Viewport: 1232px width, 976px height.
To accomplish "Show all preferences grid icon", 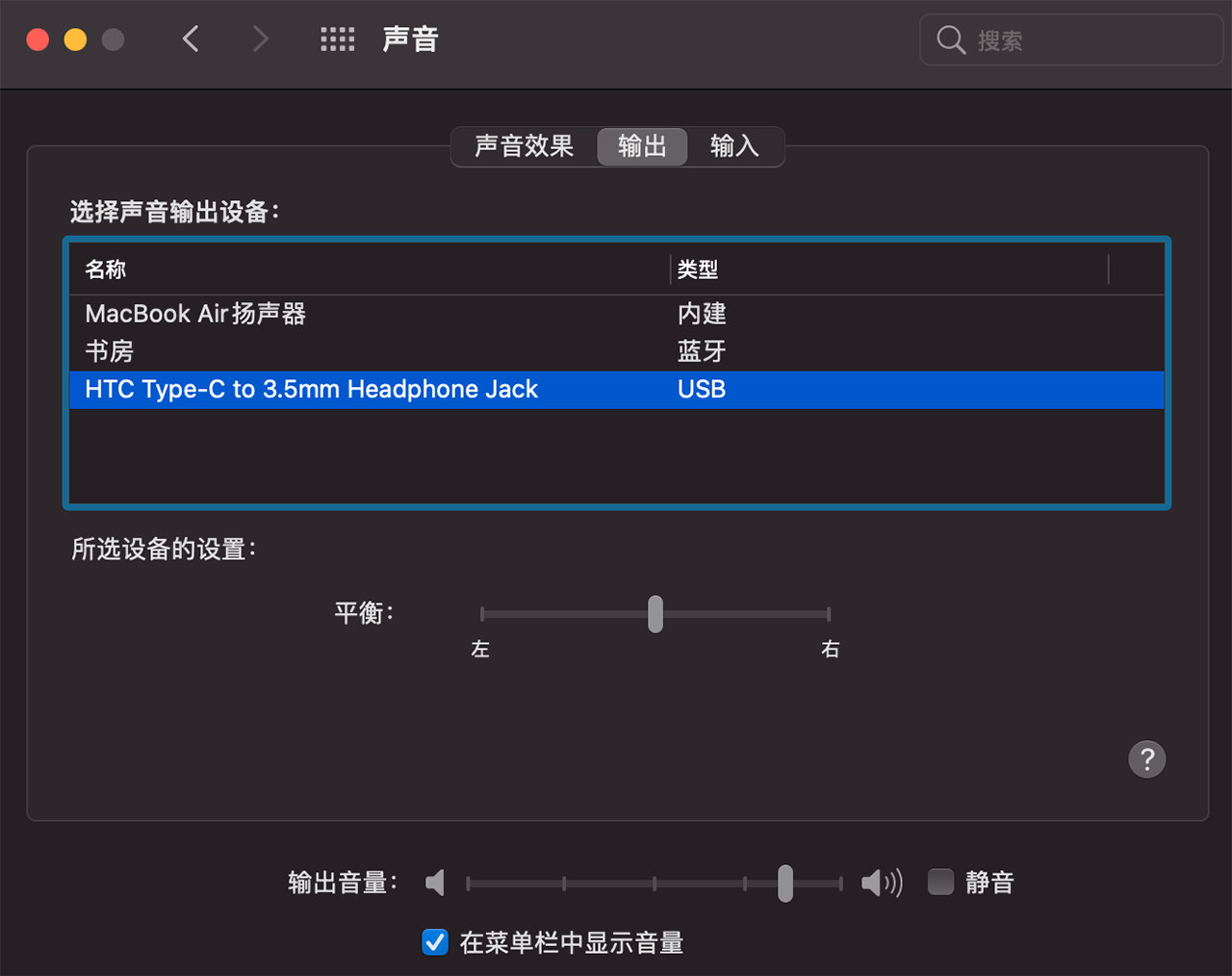I will pos(337,39).
